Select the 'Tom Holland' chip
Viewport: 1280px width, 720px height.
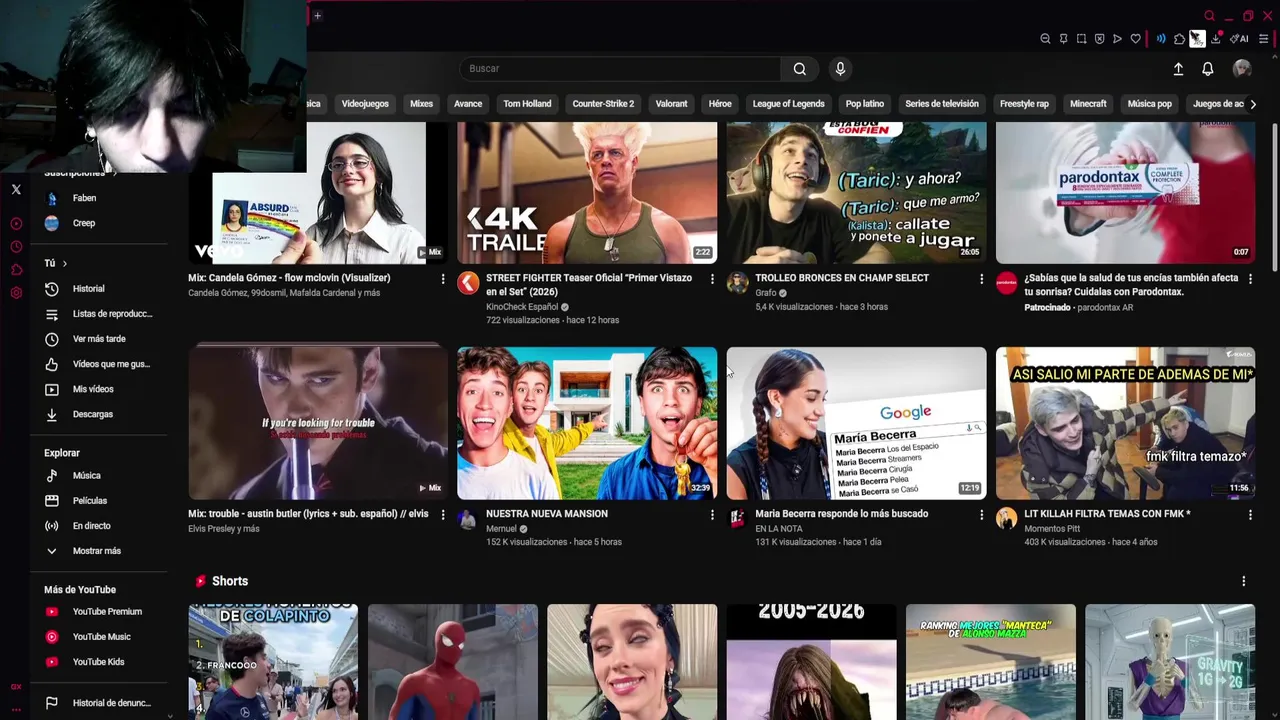[x=527, y=104]
